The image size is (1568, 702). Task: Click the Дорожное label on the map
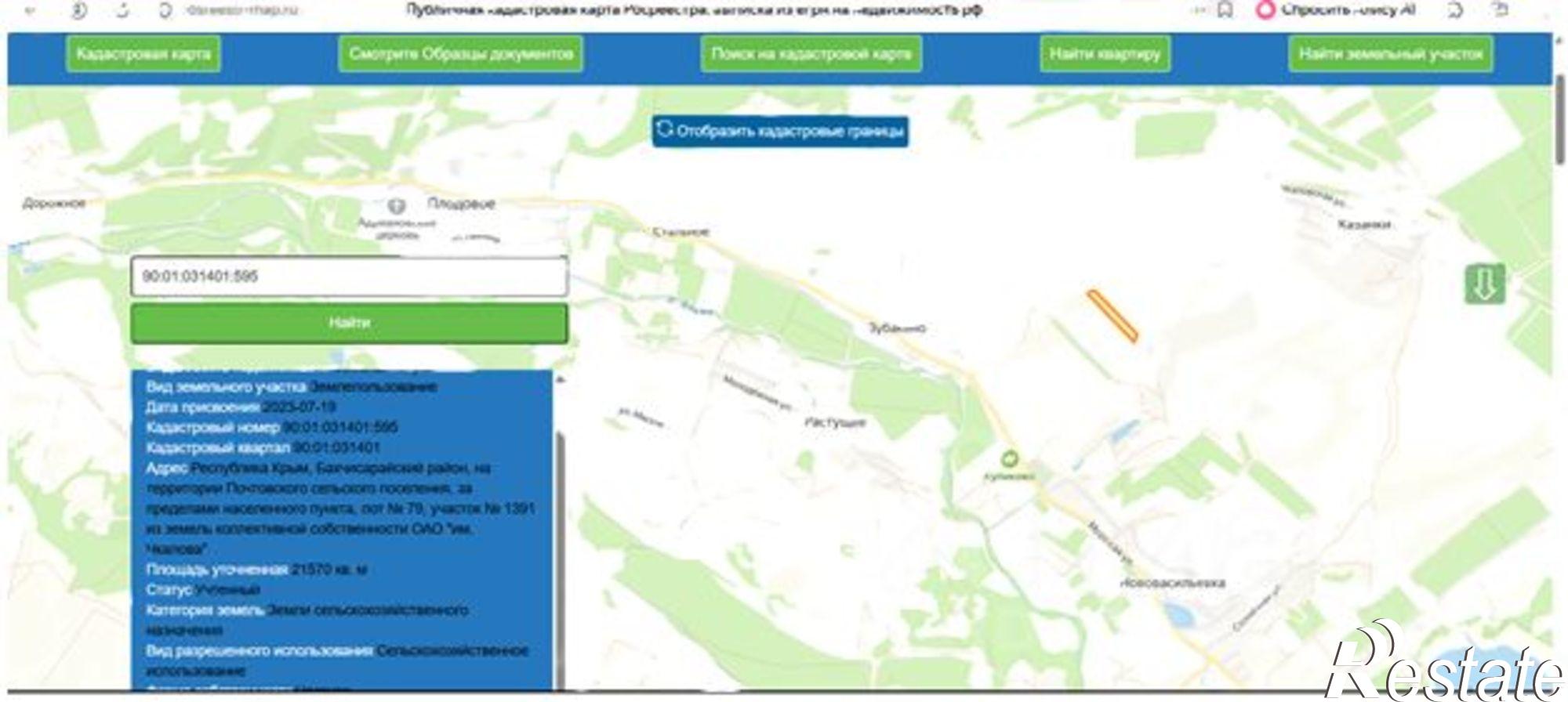(54, 204)
